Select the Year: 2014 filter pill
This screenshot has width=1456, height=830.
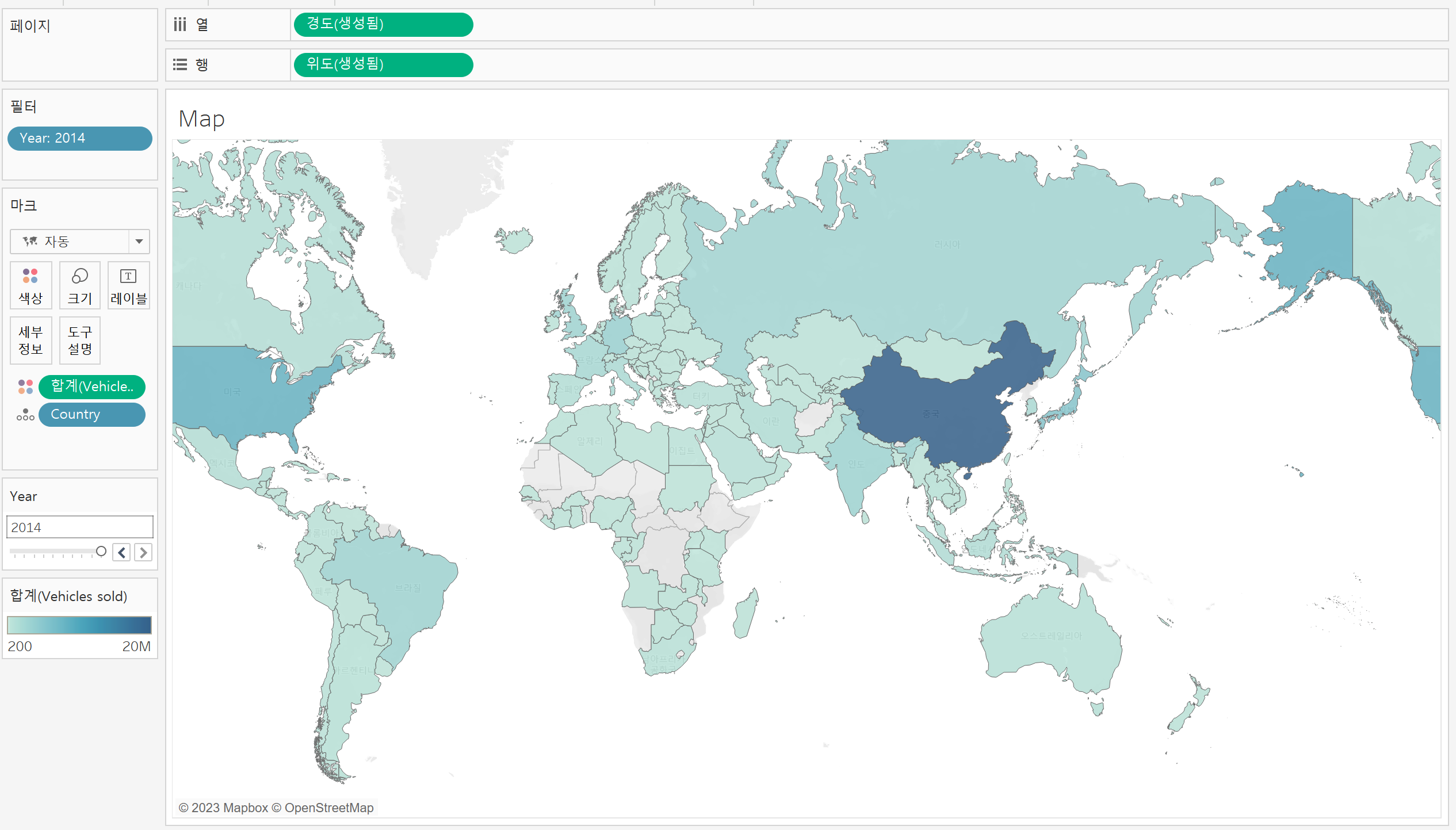(79, 139)
